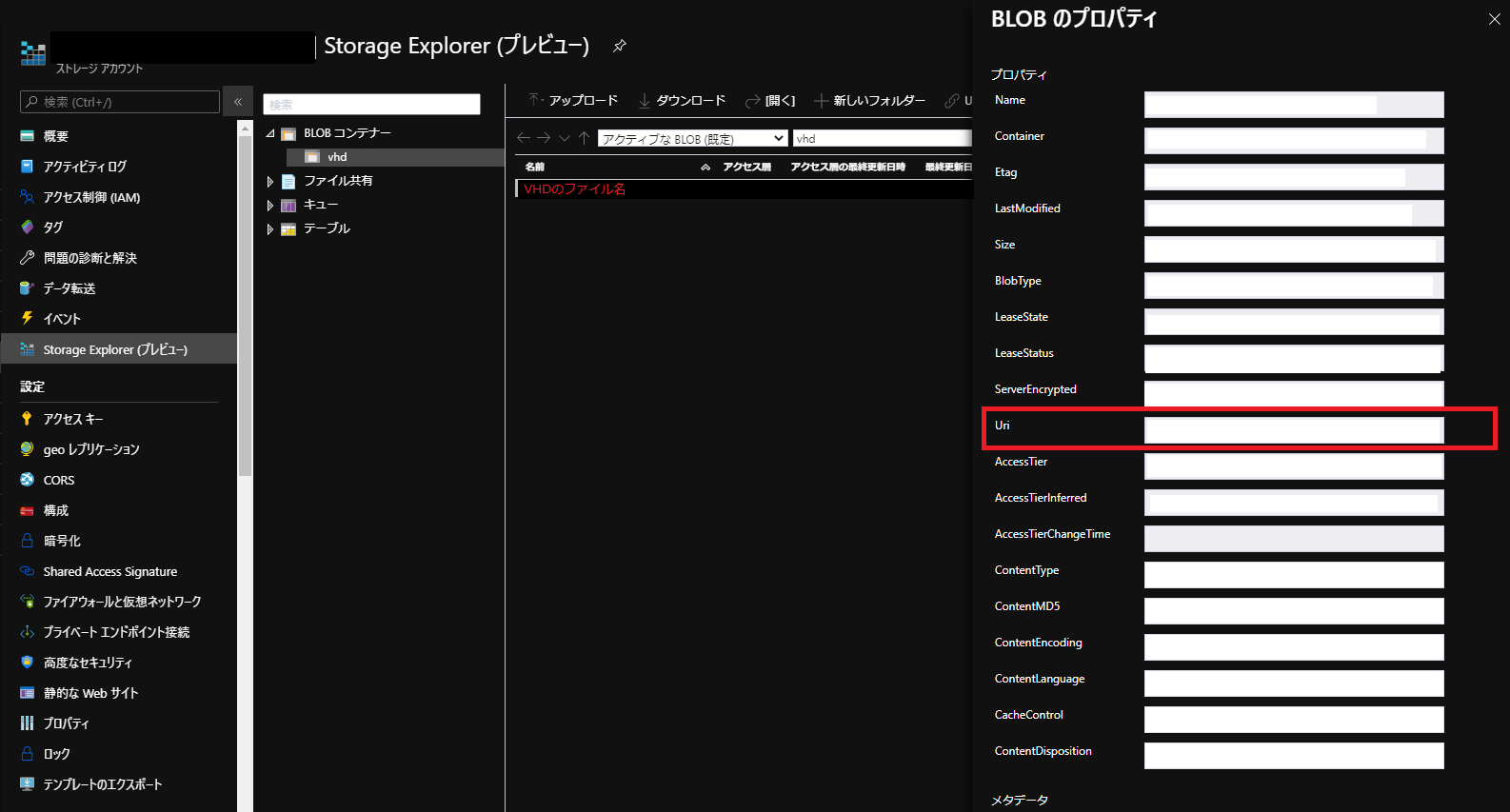
Task: Click the Uri value field
Action: point(1294,430)
